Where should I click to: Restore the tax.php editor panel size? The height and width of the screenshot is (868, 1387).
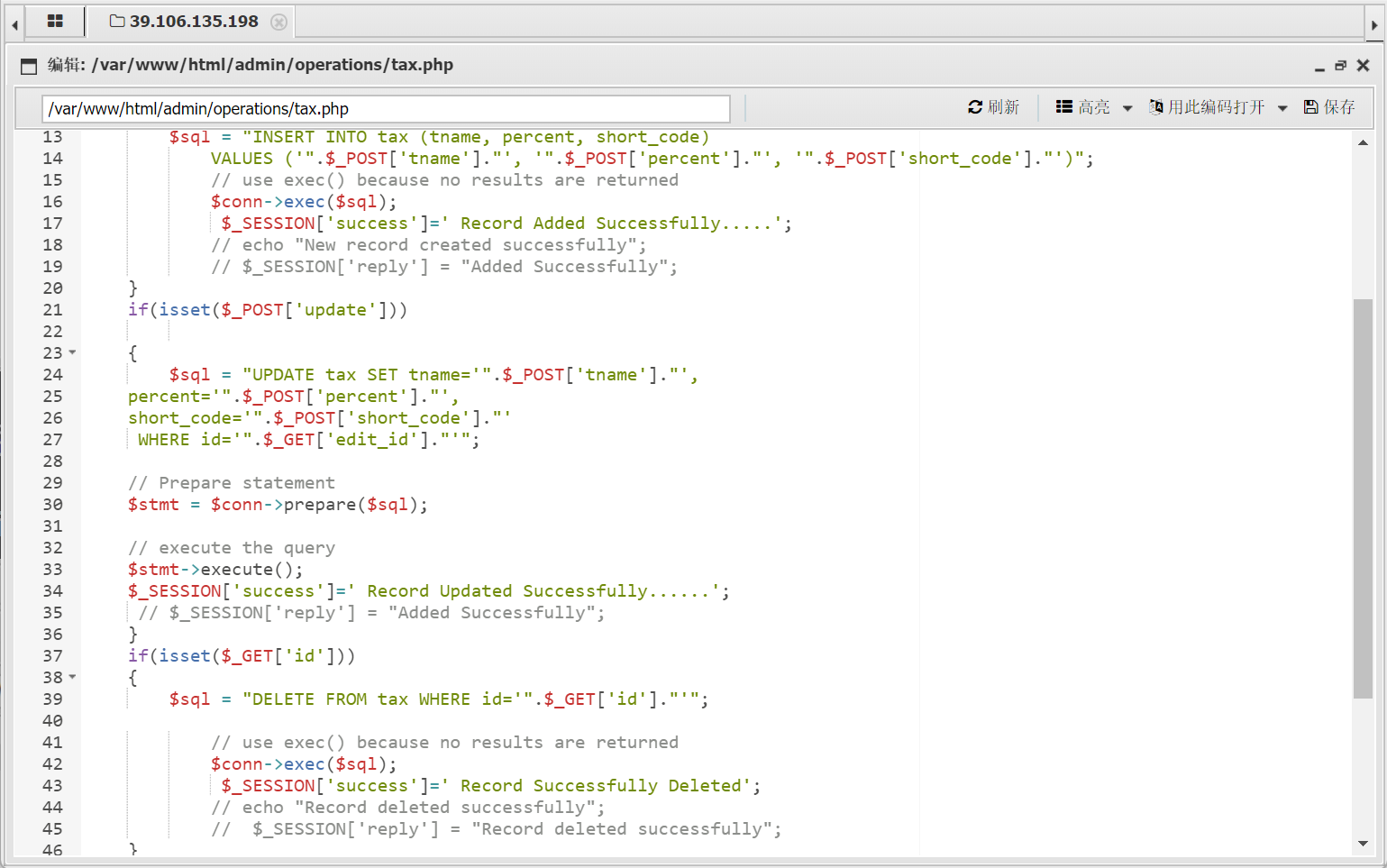click(1340, 66)
